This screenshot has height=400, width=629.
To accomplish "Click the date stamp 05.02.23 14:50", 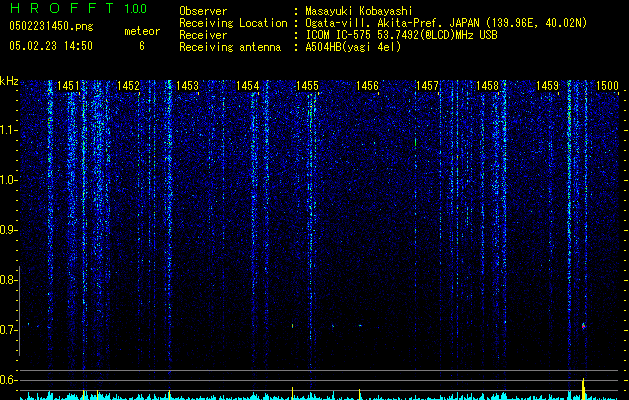I will click(51, 46).
